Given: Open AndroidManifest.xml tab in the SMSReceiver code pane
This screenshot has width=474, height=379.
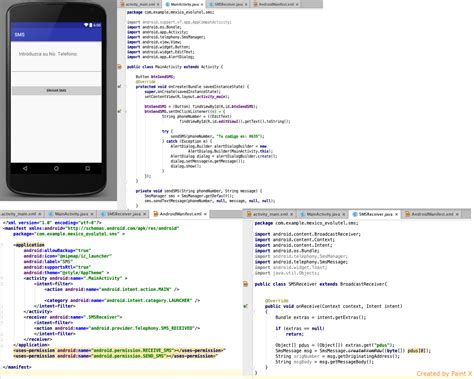Looking at the screenshot, I should click(x=432, y=214).
